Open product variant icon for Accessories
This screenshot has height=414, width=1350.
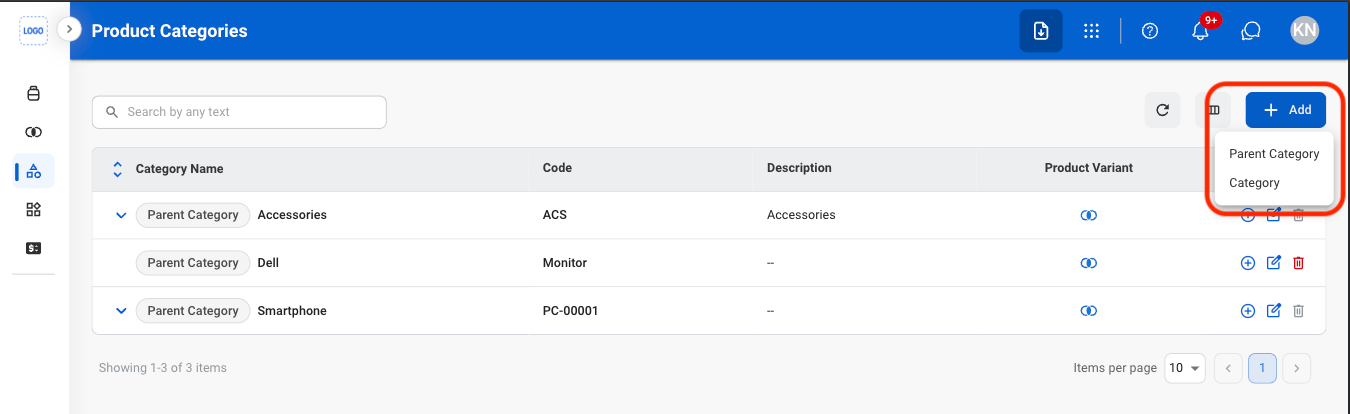point(1089,215)
